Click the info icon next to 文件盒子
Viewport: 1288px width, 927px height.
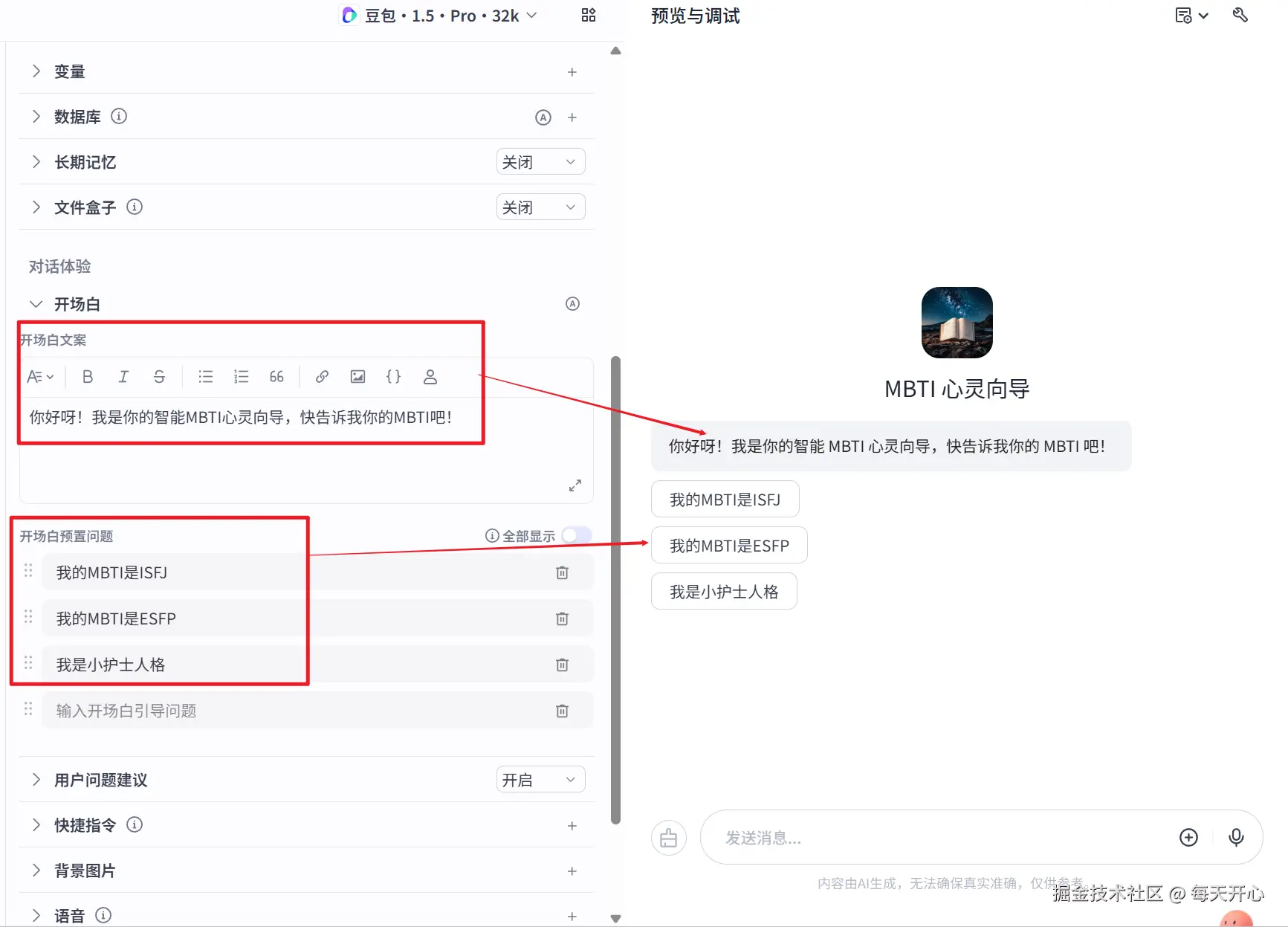click(135, 207)
